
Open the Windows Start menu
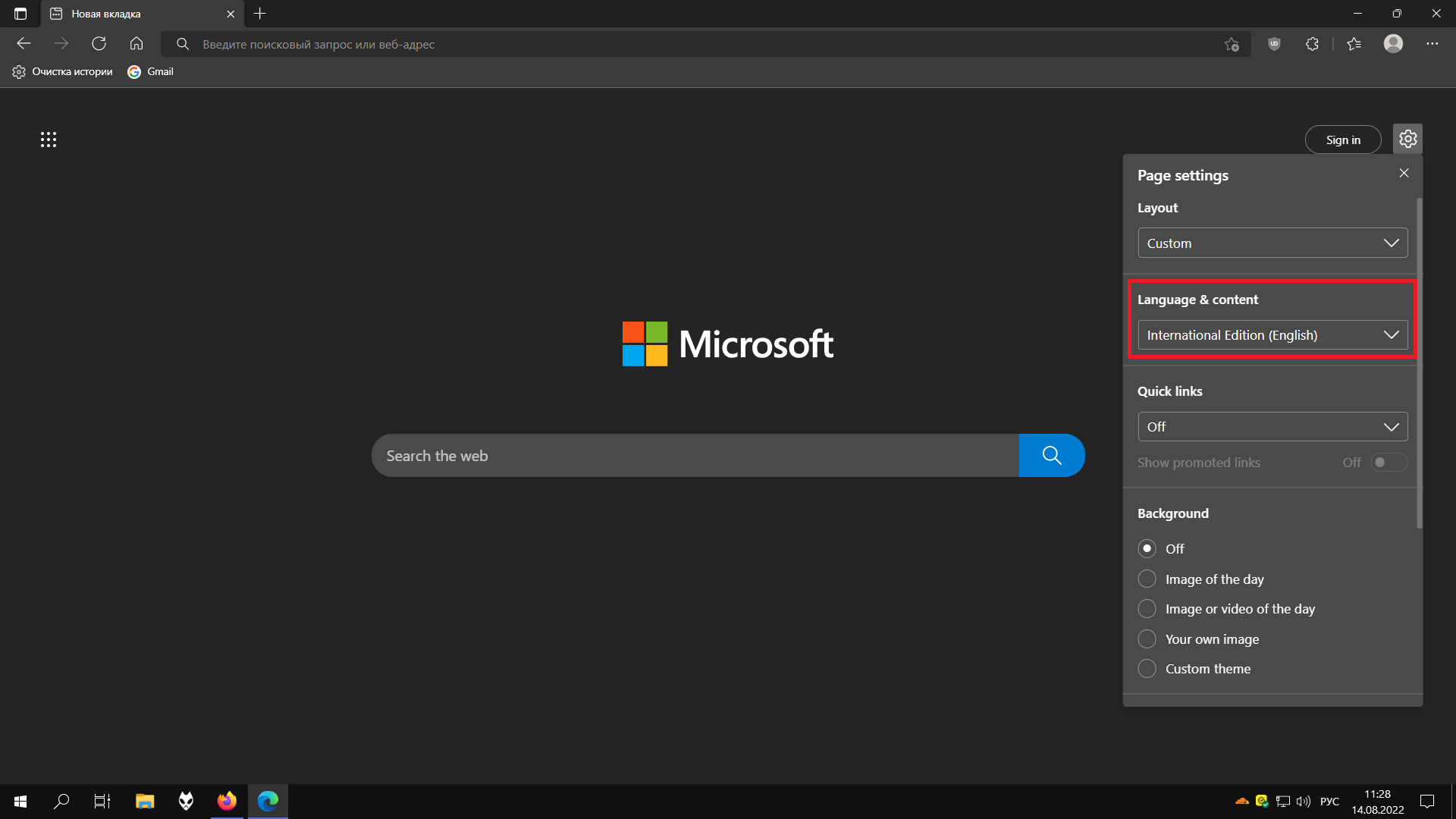pos(20,802)
